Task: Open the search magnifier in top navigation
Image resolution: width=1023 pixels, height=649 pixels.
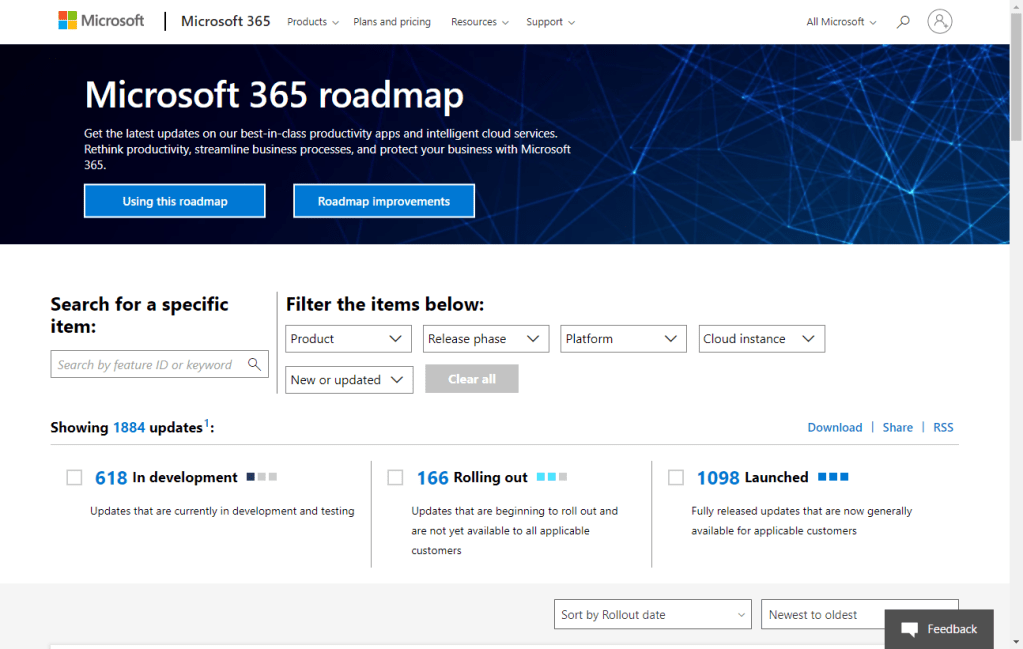Action: [x=903, y=21]
